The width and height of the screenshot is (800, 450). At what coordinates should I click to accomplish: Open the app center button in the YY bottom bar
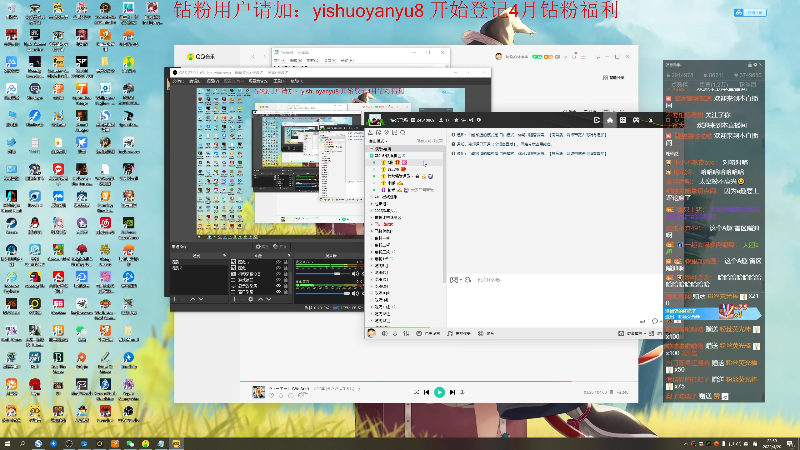pyautogui.click(x=486, y=333)
